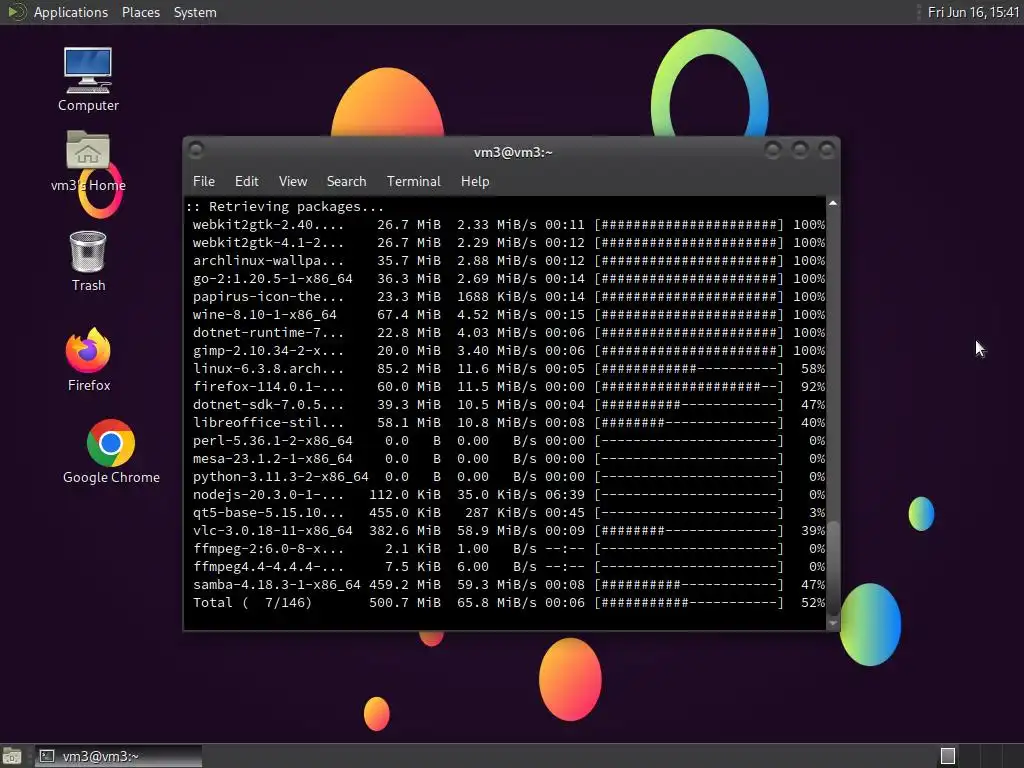Click the vm3@vm3:~ taskbar button

click(118, 756)
